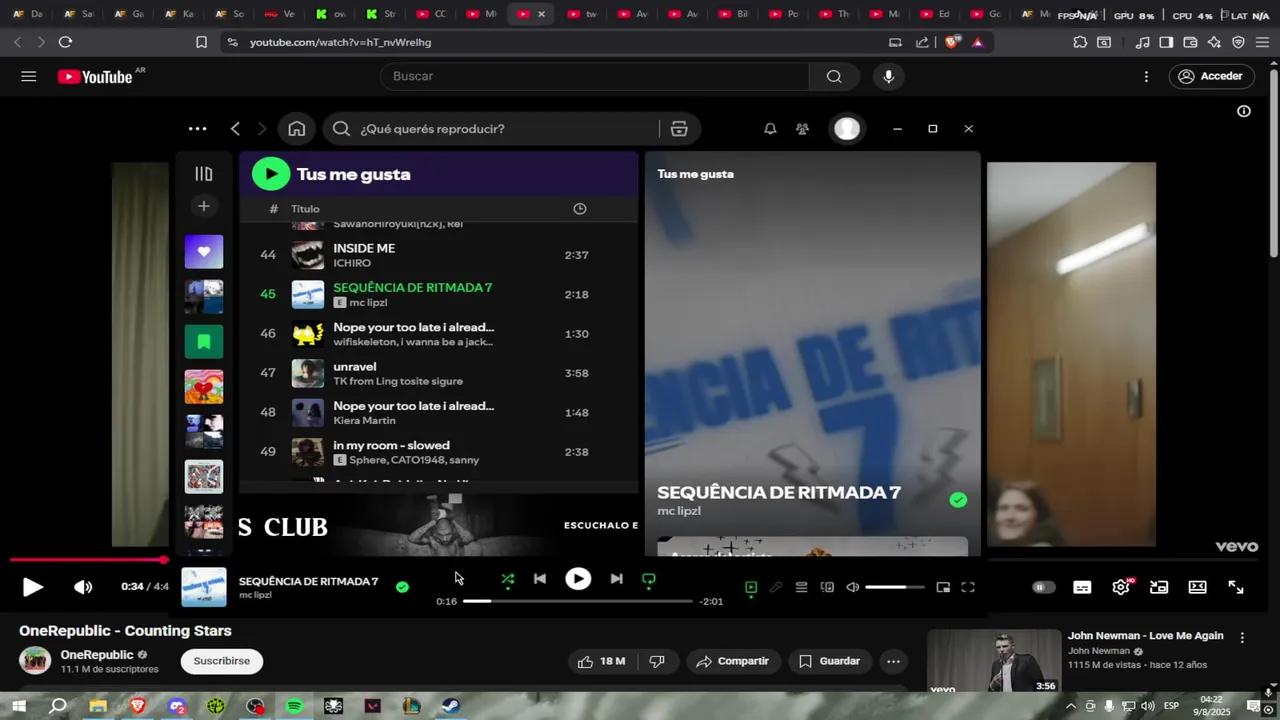Open YouTube player settings gear
The height and width of the screenshot is (720, 1280).
point(1121,587)
